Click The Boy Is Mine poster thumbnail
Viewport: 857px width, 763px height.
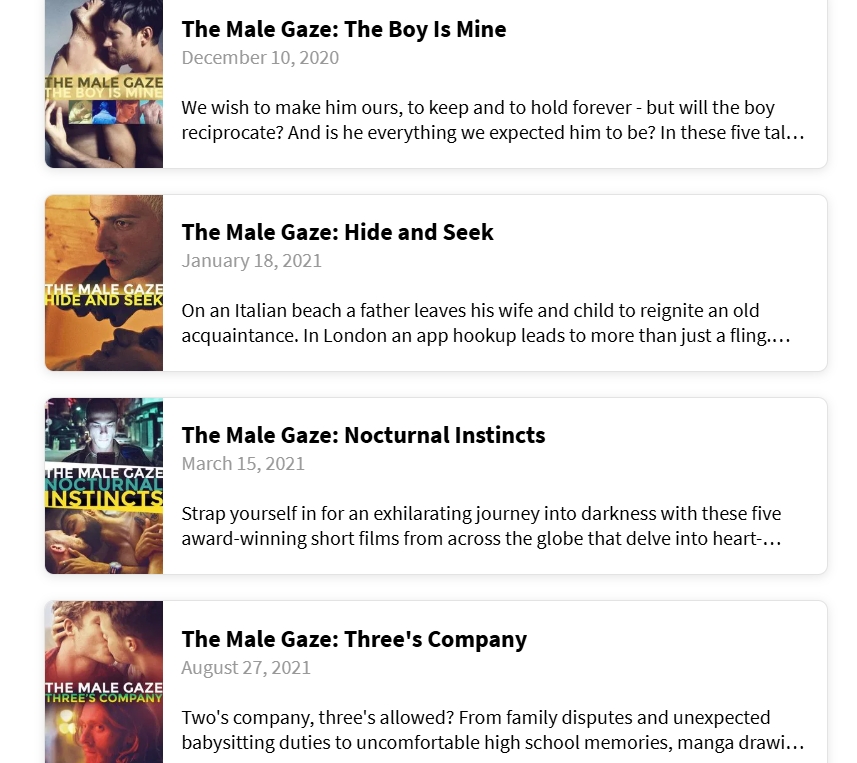tap(104, 84)
